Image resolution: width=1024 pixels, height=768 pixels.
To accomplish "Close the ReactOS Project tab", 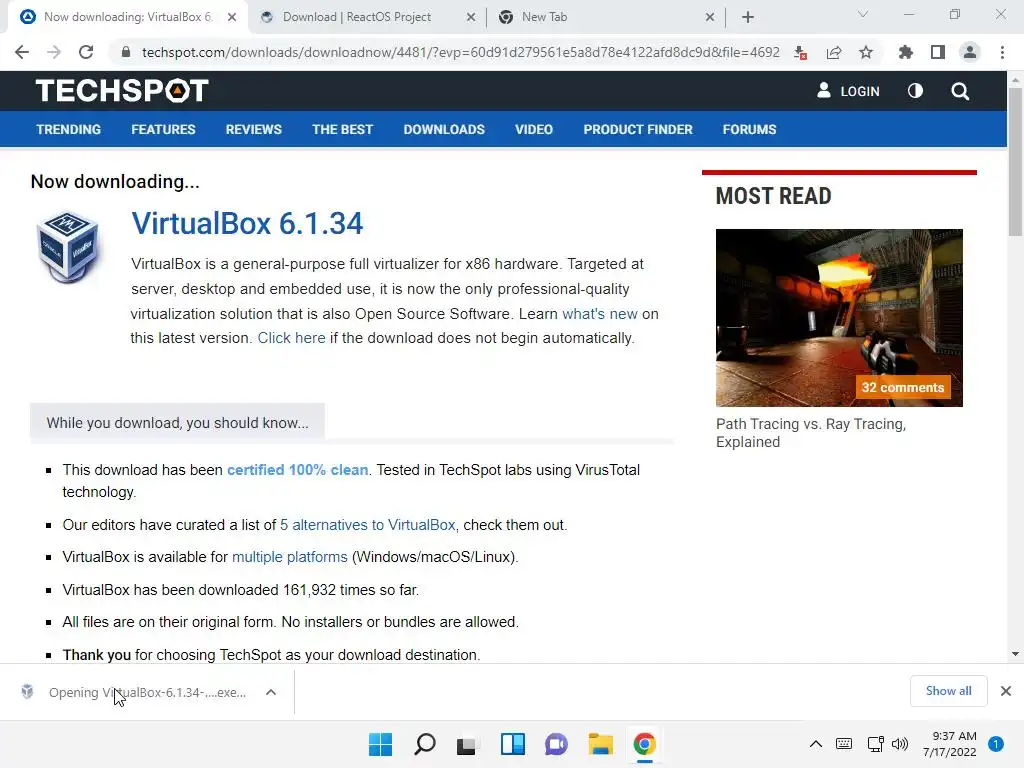I will coord(471,17).
